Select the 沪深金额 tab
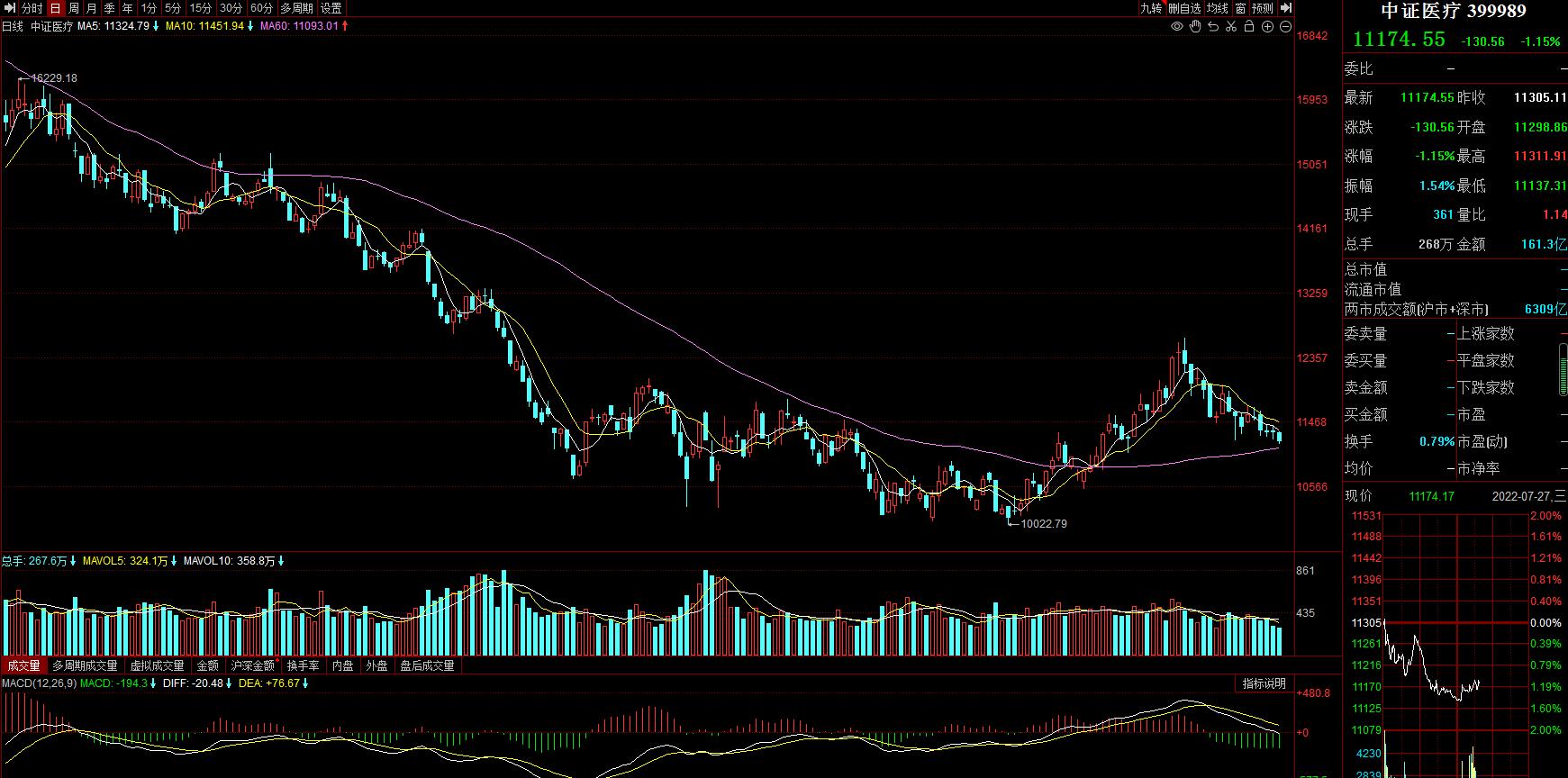The height and width of the screenshot is (778, 1568). 253,665
